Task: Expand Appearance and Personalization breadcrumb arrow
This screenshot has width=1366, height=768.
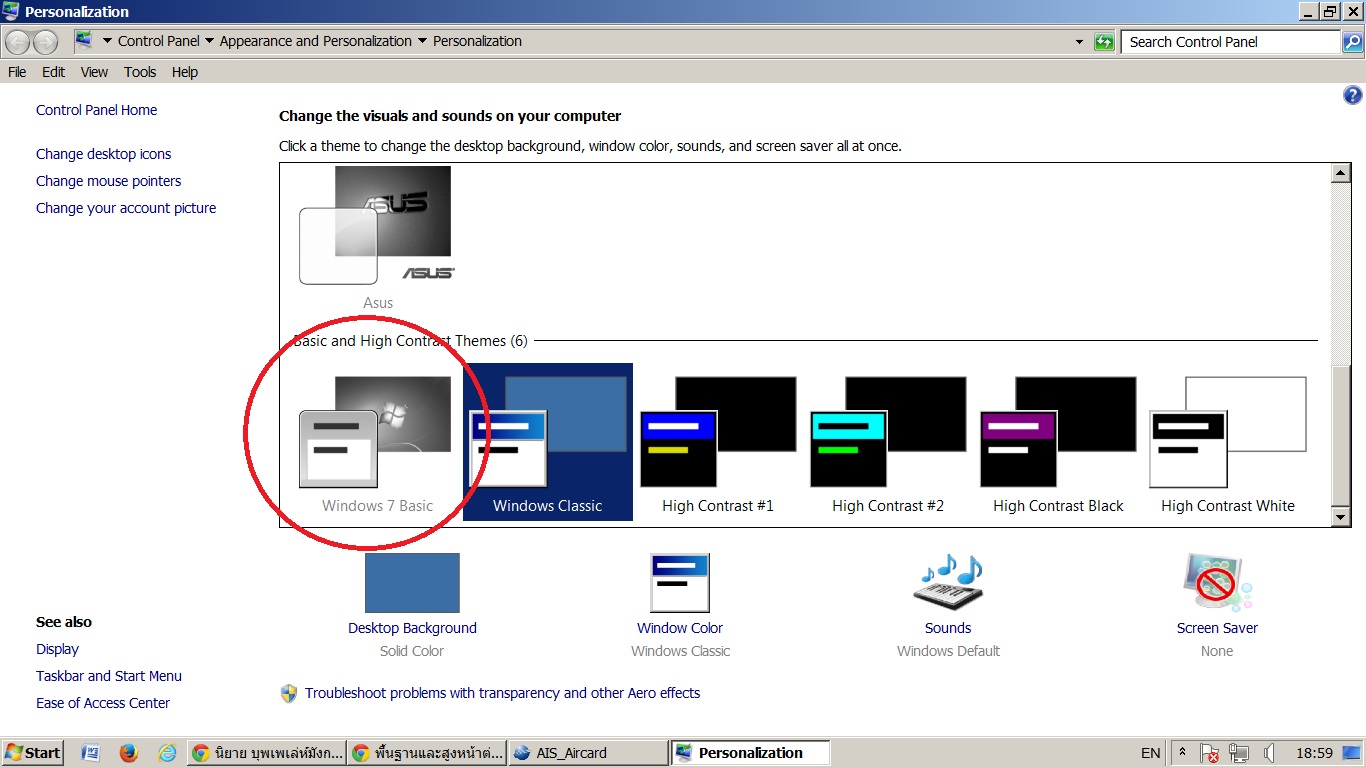Action: [x=422, y=42]
